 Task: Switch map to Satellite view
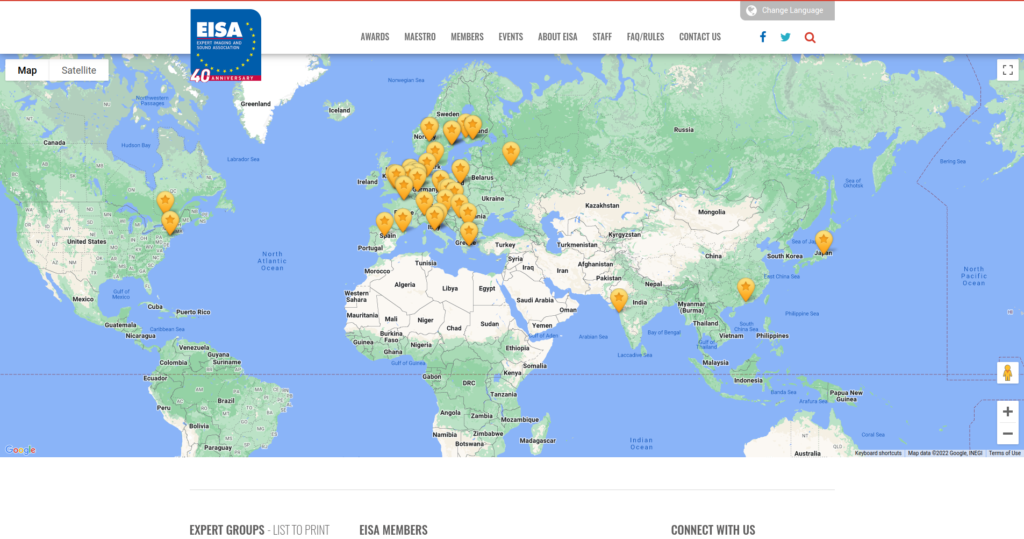[79, 70]
